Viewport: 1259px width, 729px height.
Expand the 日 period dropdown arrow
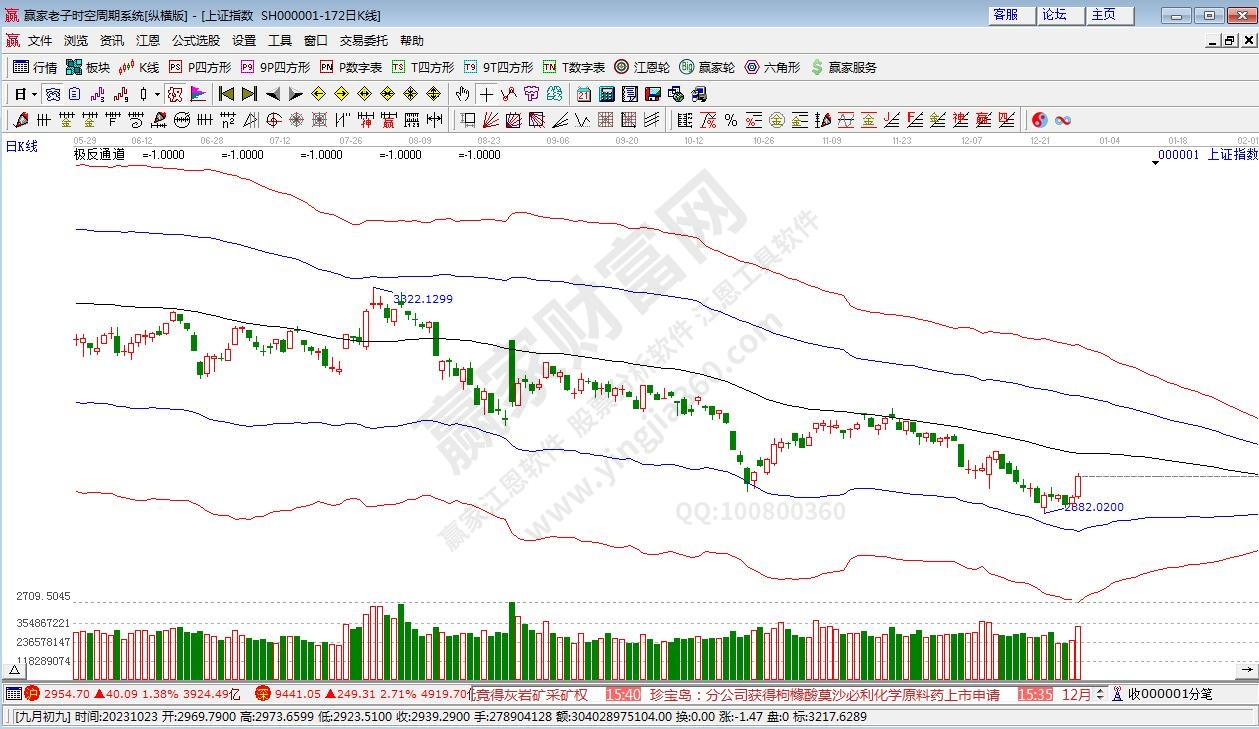pyautogui.click(x=34, y=95)
